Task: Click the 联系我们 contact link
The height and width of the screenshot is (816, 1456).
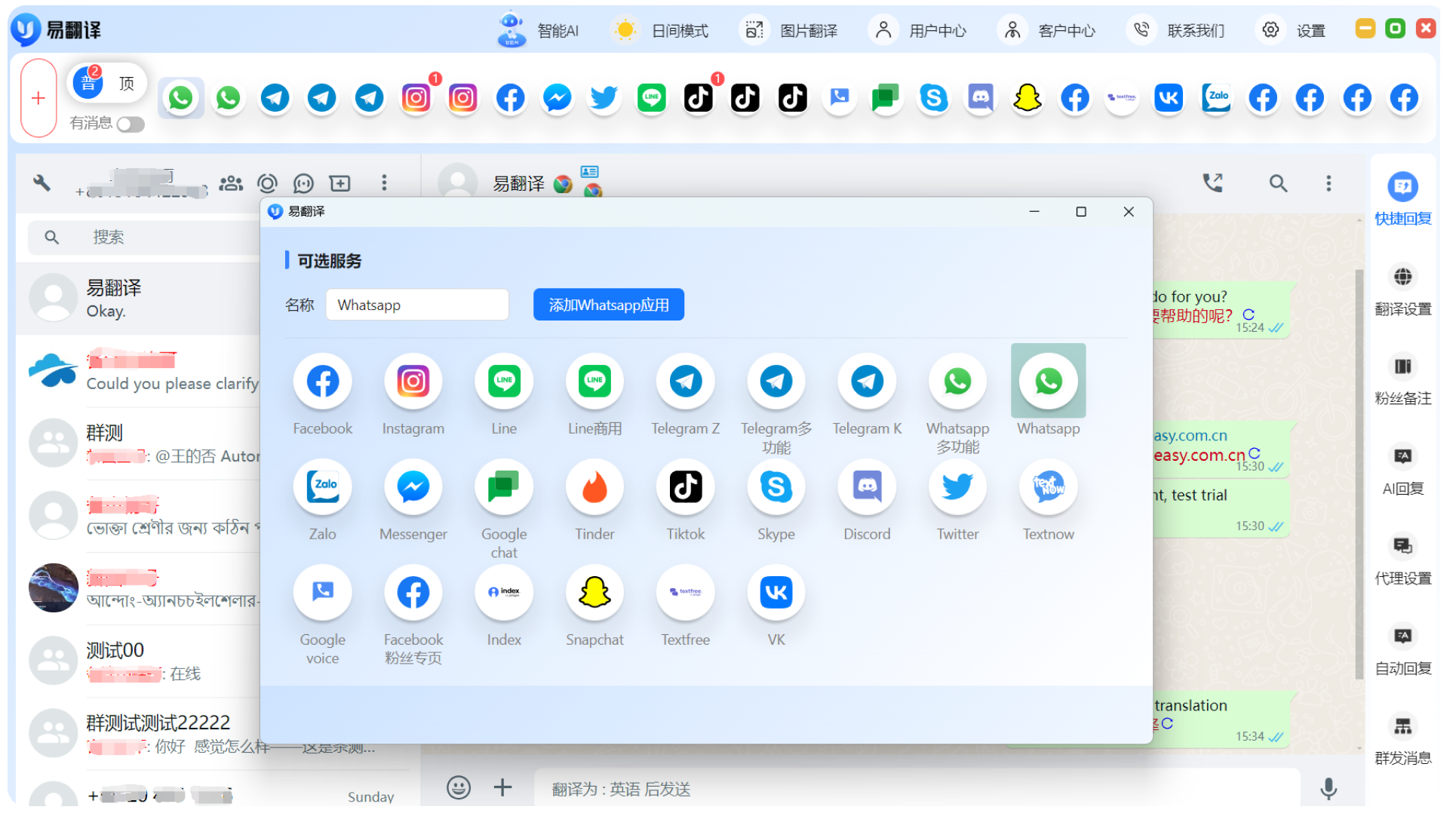Action: pyautogui.click(x=1177, y=29)
